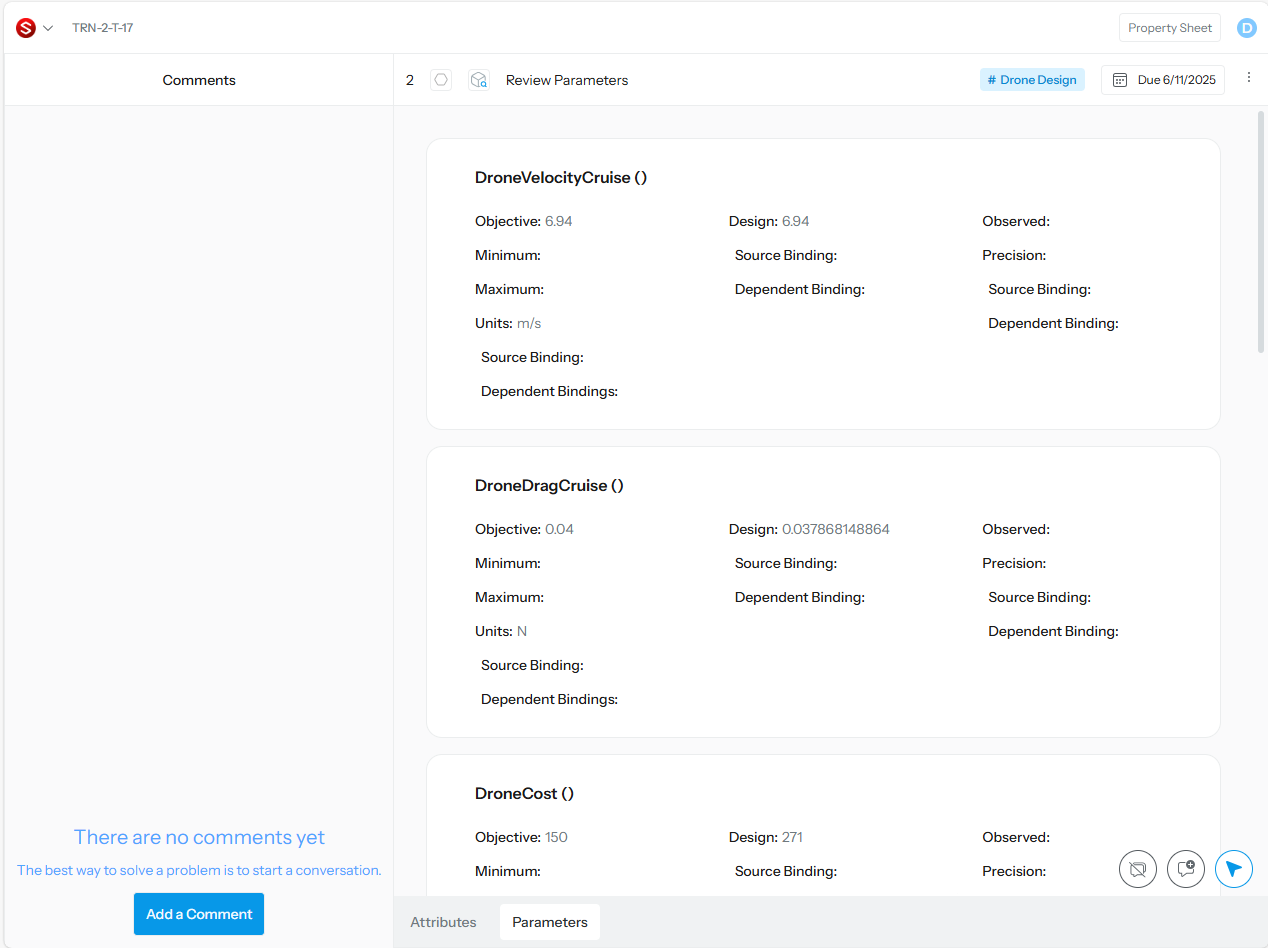The height and width of the screenshot is (948, 1268).
Task: Open the TRN-2-T-17 task identifier
Action: (102, 28)
